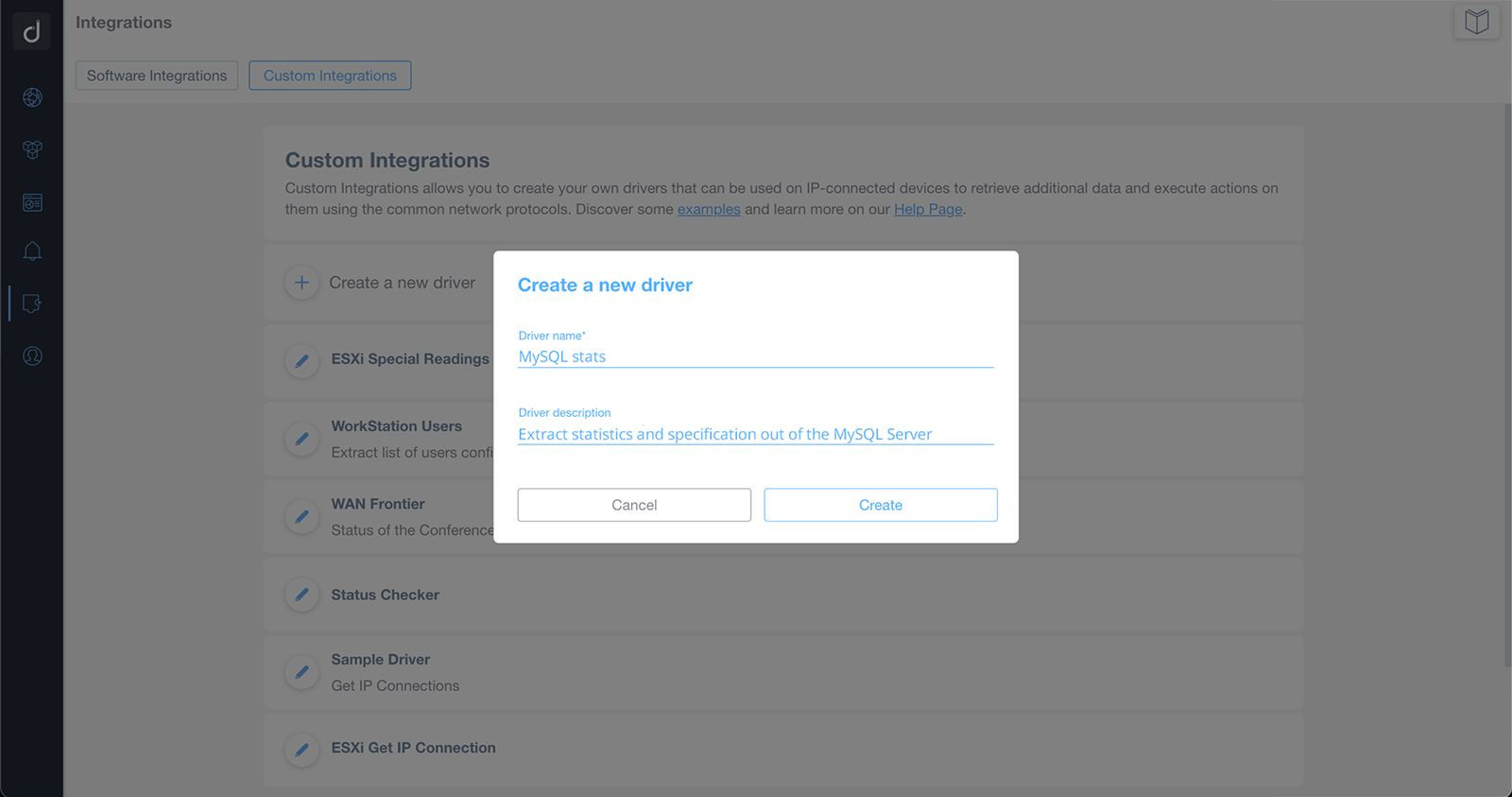Focus the Driver description field
The image size is (1512, 797).
pos(755,434)
